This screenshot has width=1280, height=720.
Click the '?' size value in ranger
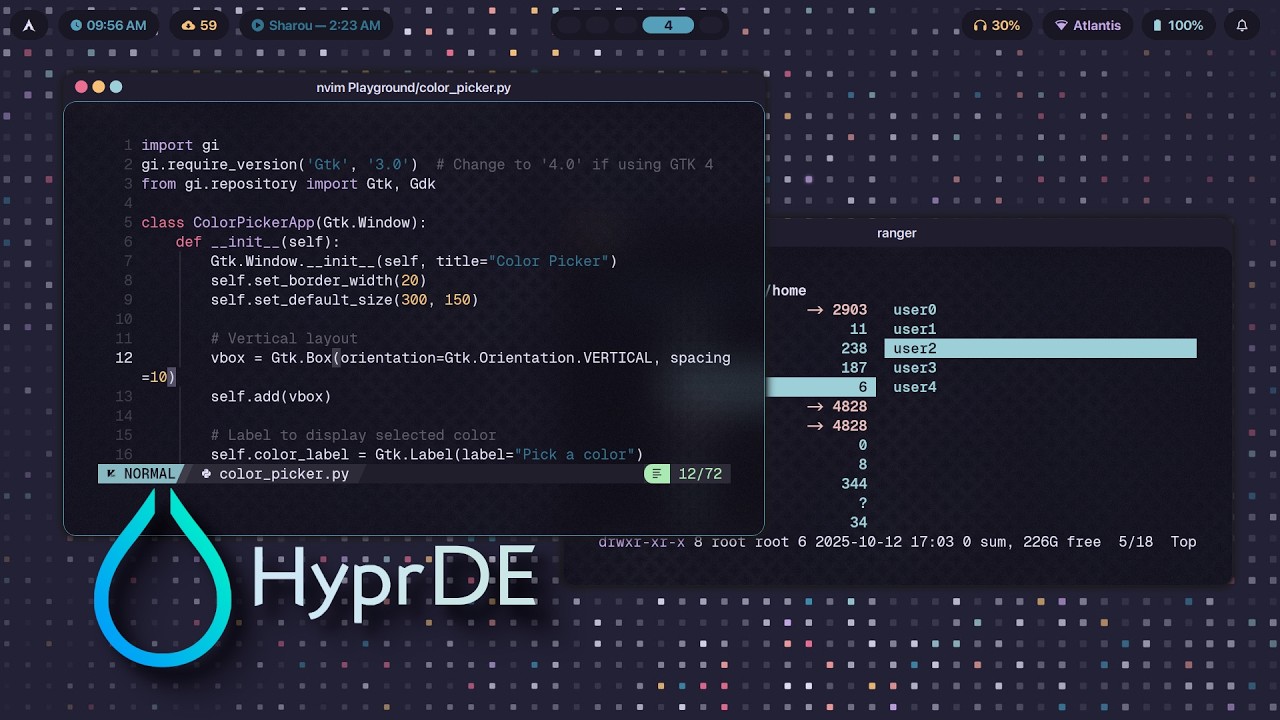(x=863, y=503)
